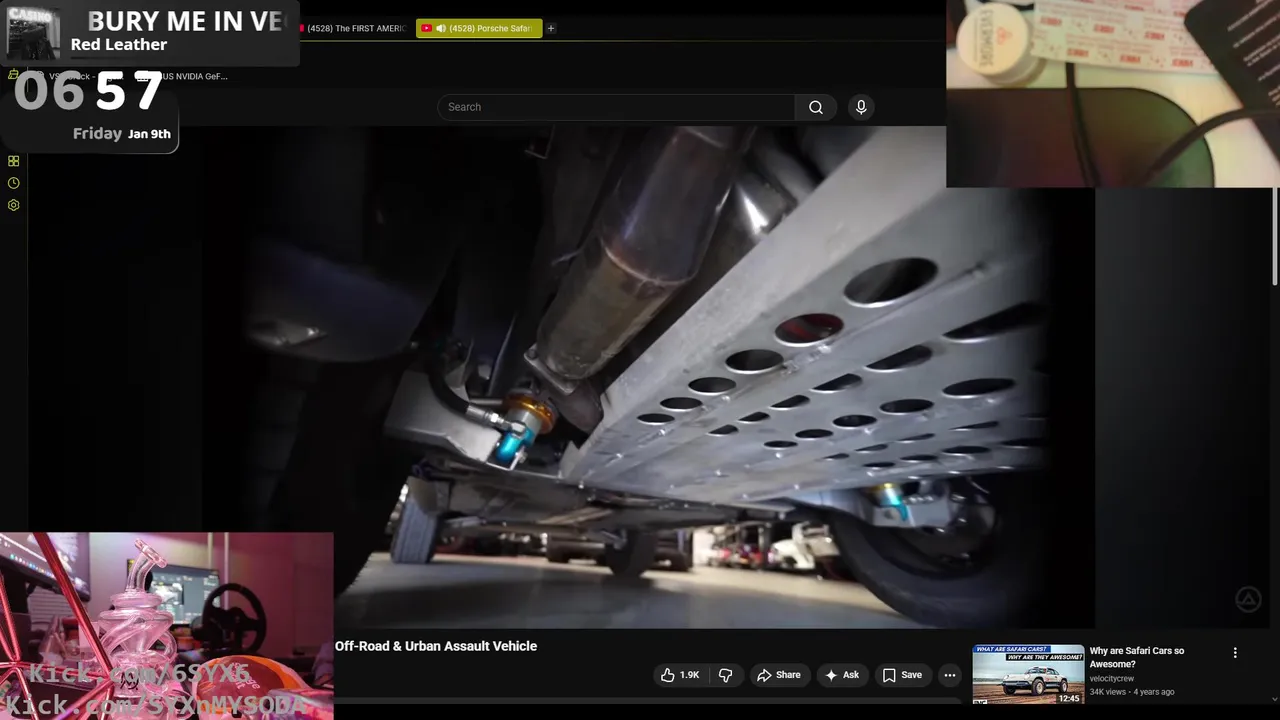Focus the YouTube Search field
The width and height of the screenshot is (1280, 720).
click(616, 107)
